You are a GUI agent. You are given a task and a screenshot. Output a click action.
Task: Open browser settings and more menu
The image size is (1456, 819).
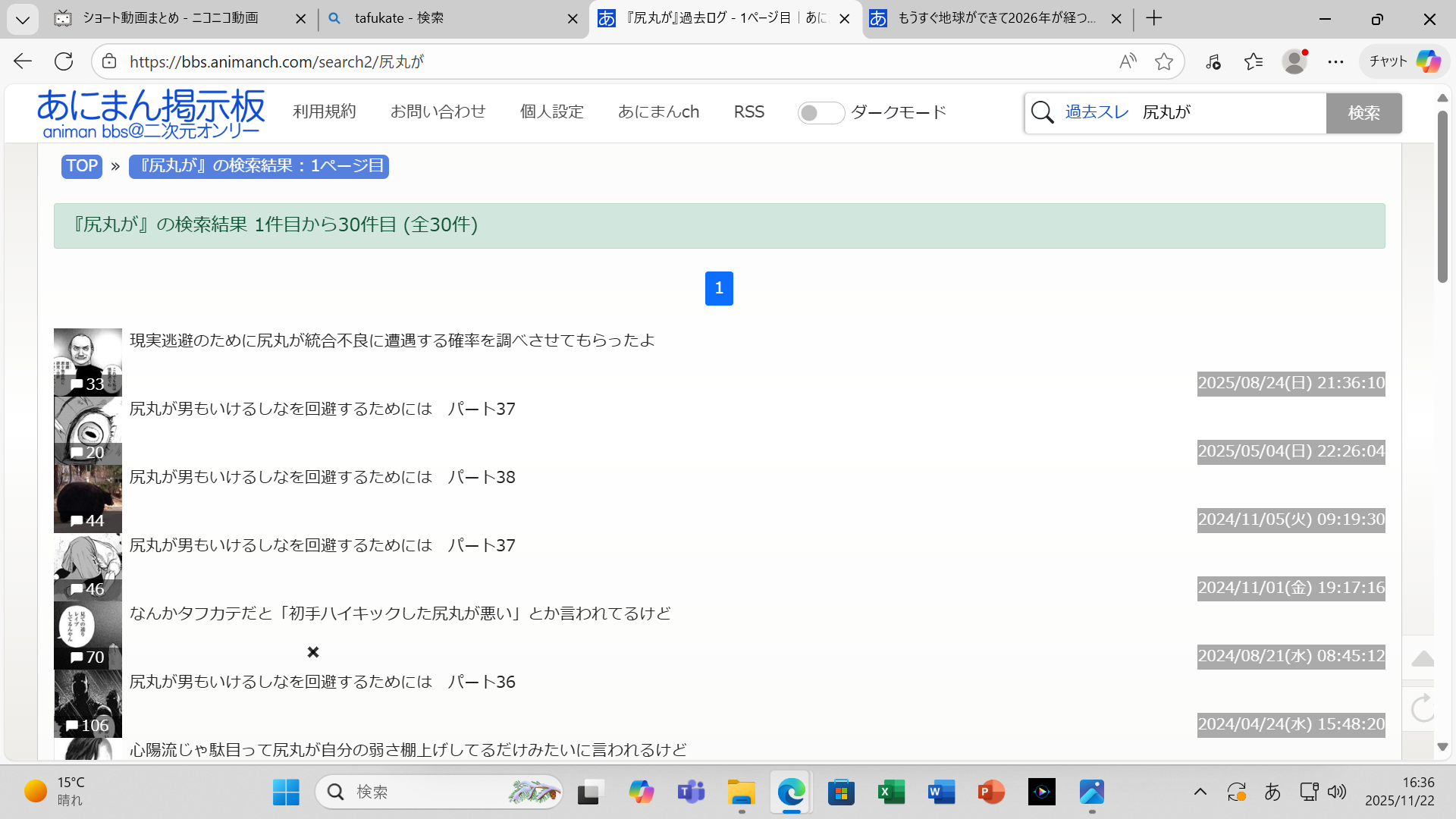point(1335,61)
